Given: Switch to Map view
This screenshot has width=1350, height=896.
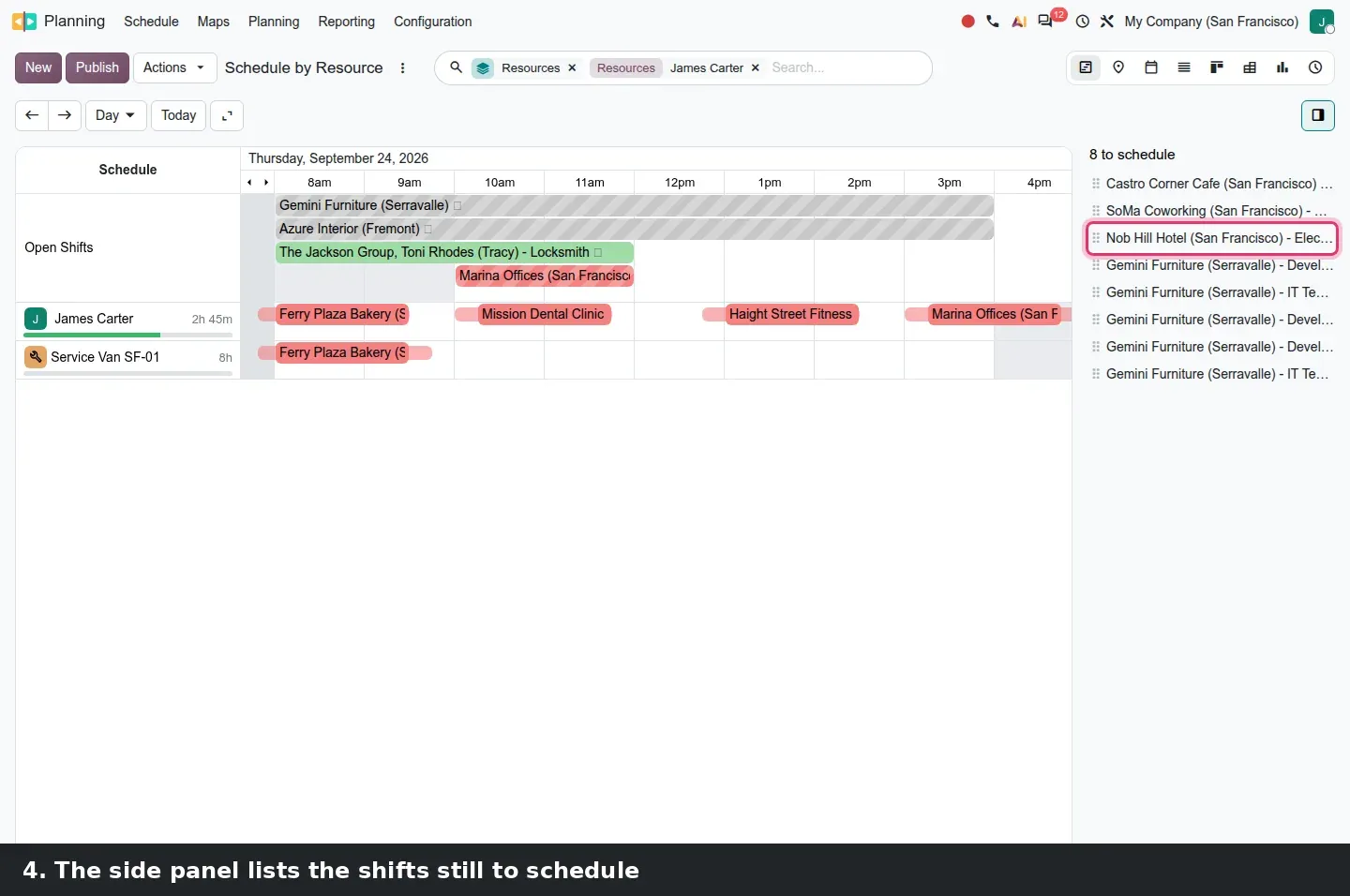Looking at the screenshot, I should [x=1118, y=67].
